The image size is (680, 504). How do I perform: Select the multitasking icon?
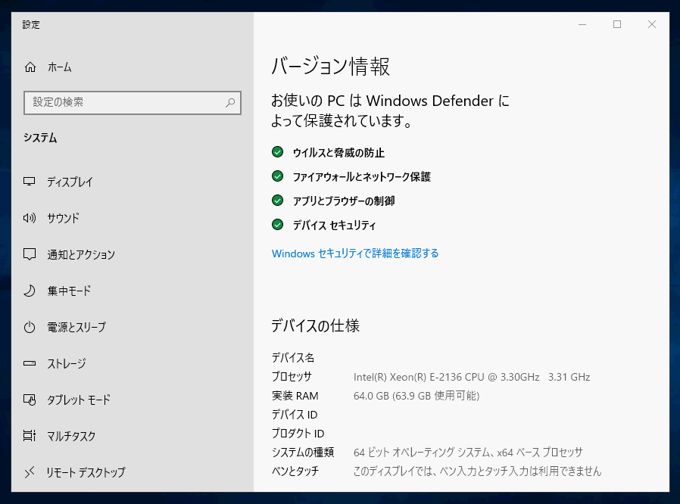coord(29,435)
